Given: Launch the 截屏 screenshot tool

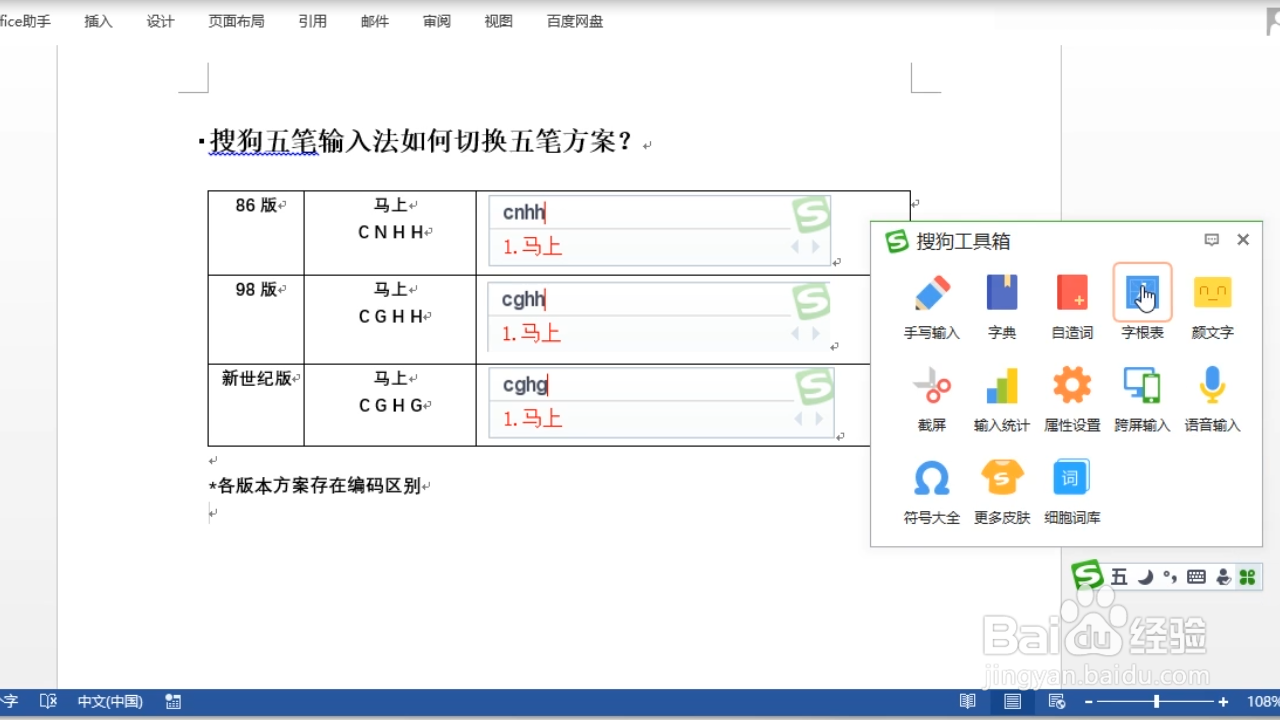Looking at the screenshot, I should tap(932, 400).
